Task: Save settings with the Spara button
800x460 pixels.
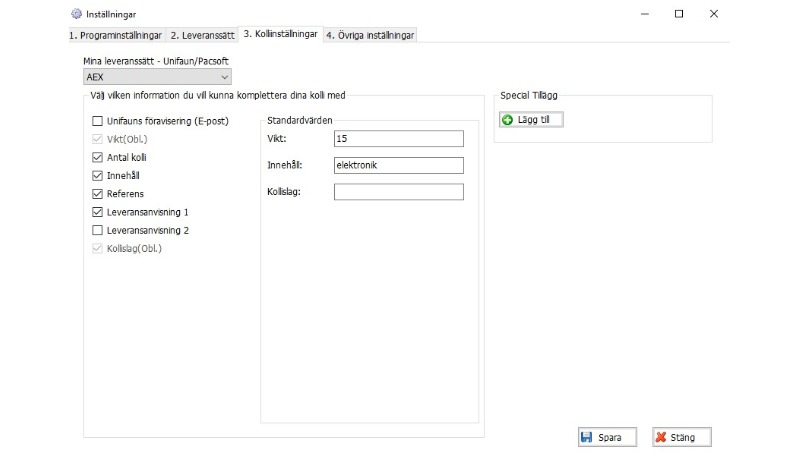Action: tap(607, 437)
